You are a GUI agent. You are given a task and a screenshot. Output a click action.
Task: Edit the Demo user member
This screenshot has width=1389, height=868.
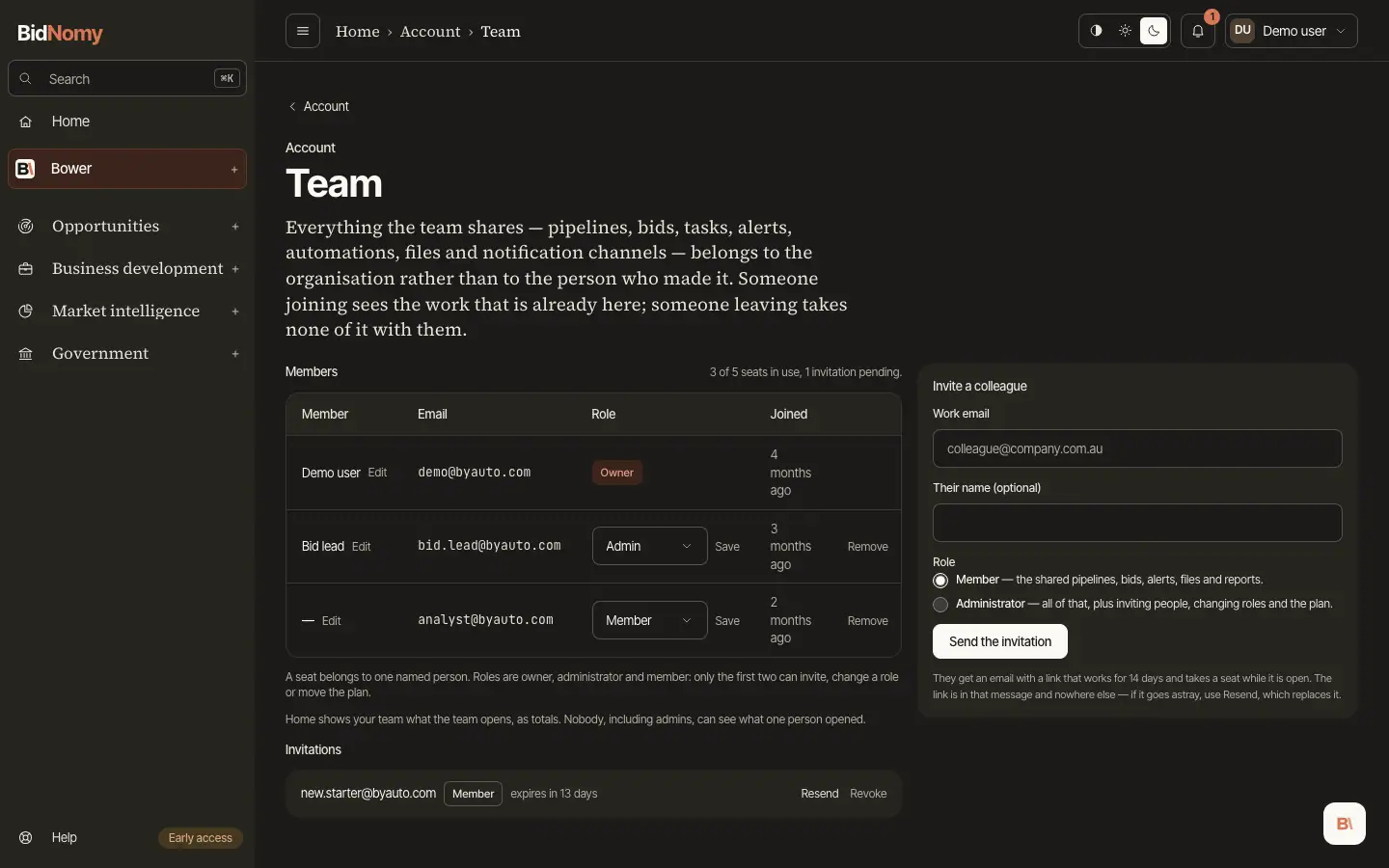pyautogui.click(x=377, y=473)
